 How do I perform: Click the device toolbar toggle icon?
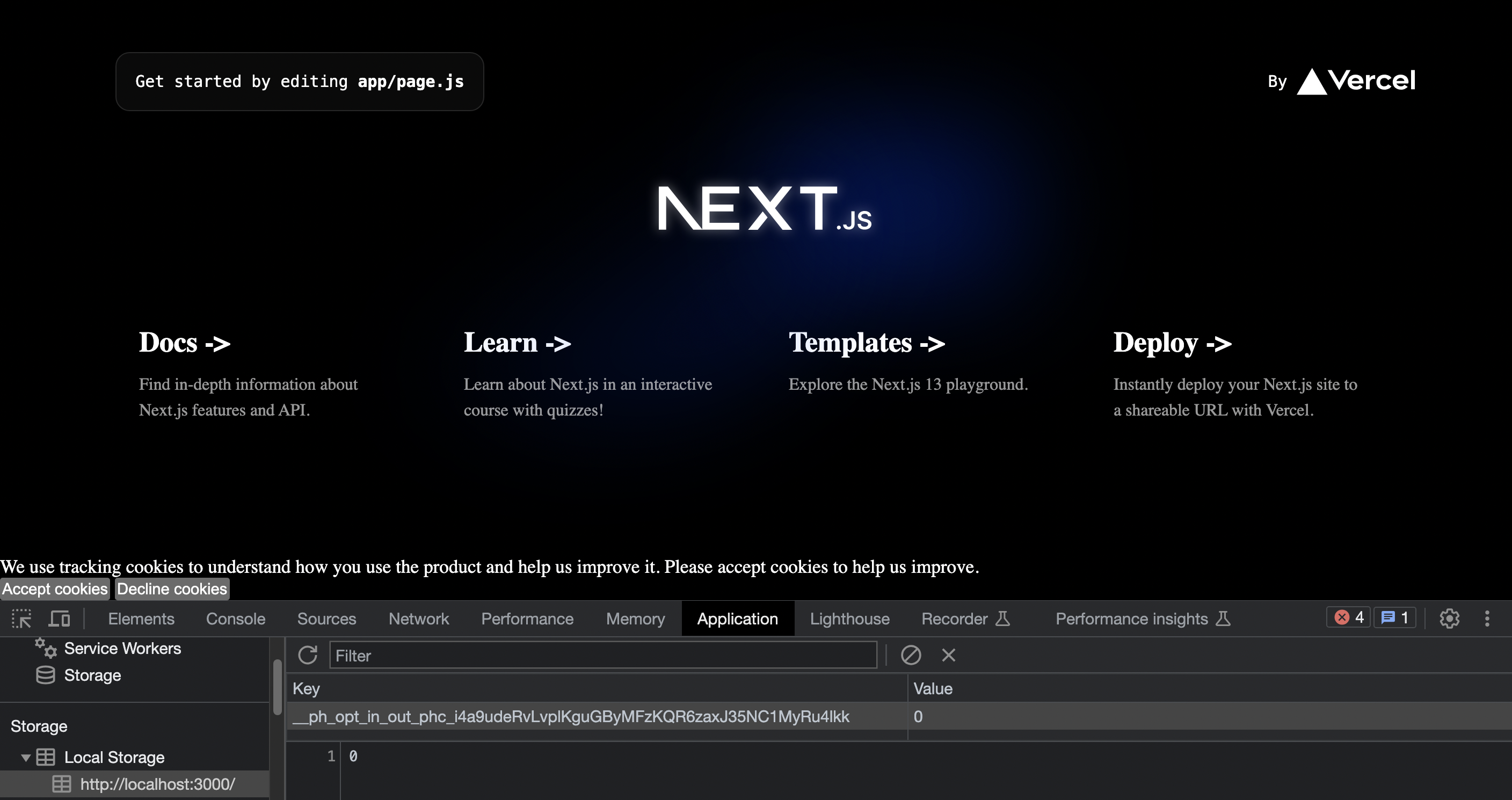[x=59, y=619]
